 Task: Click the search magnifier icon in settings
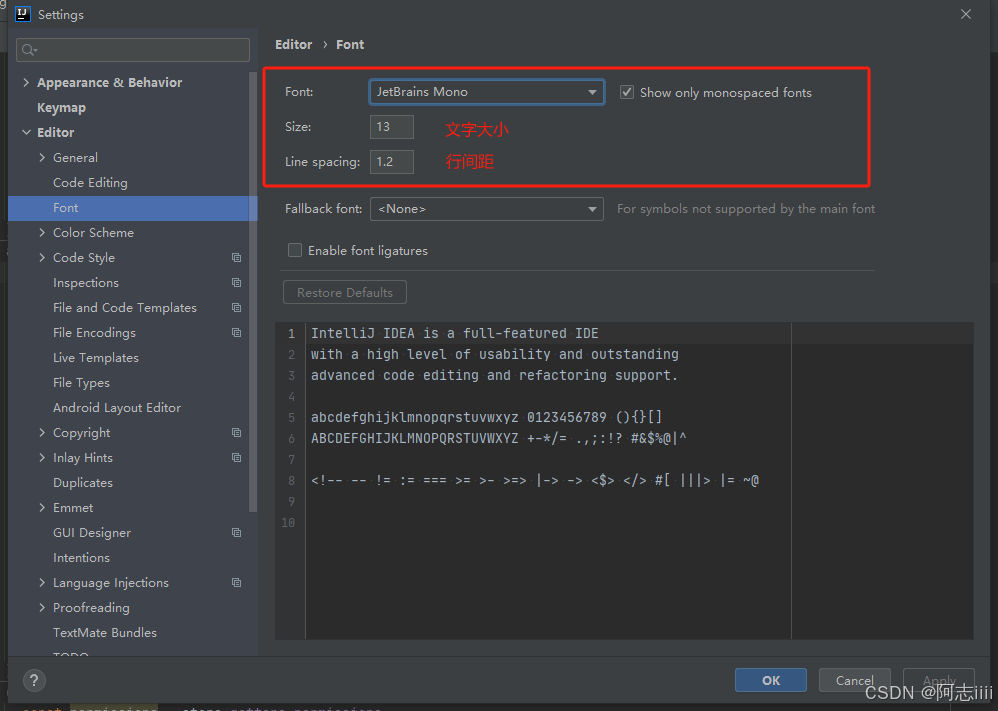[x=29, y=50]
